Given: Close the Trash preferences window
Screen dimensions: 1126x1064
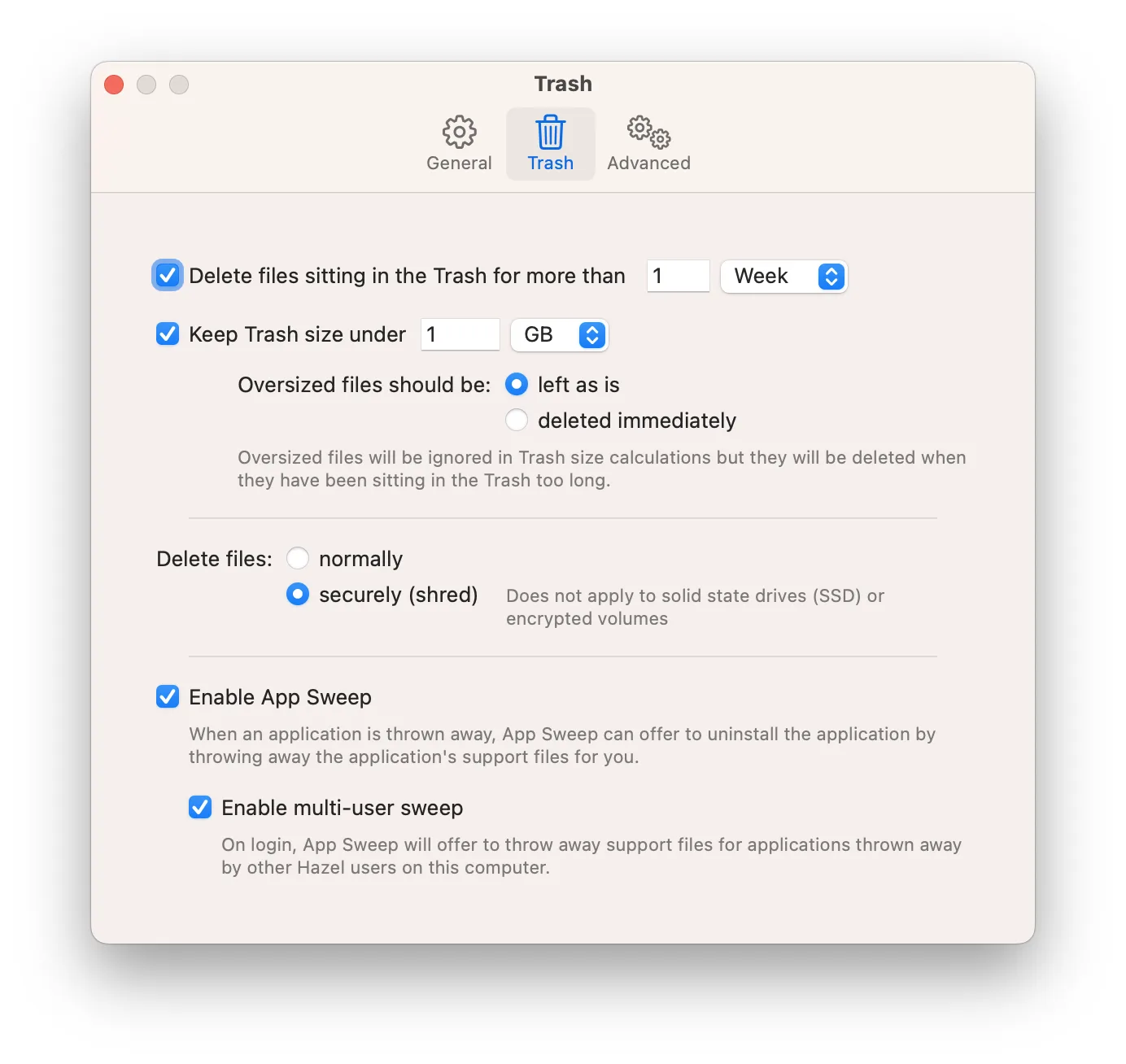Looking at the screenshot, I should [x=114, y=85].
